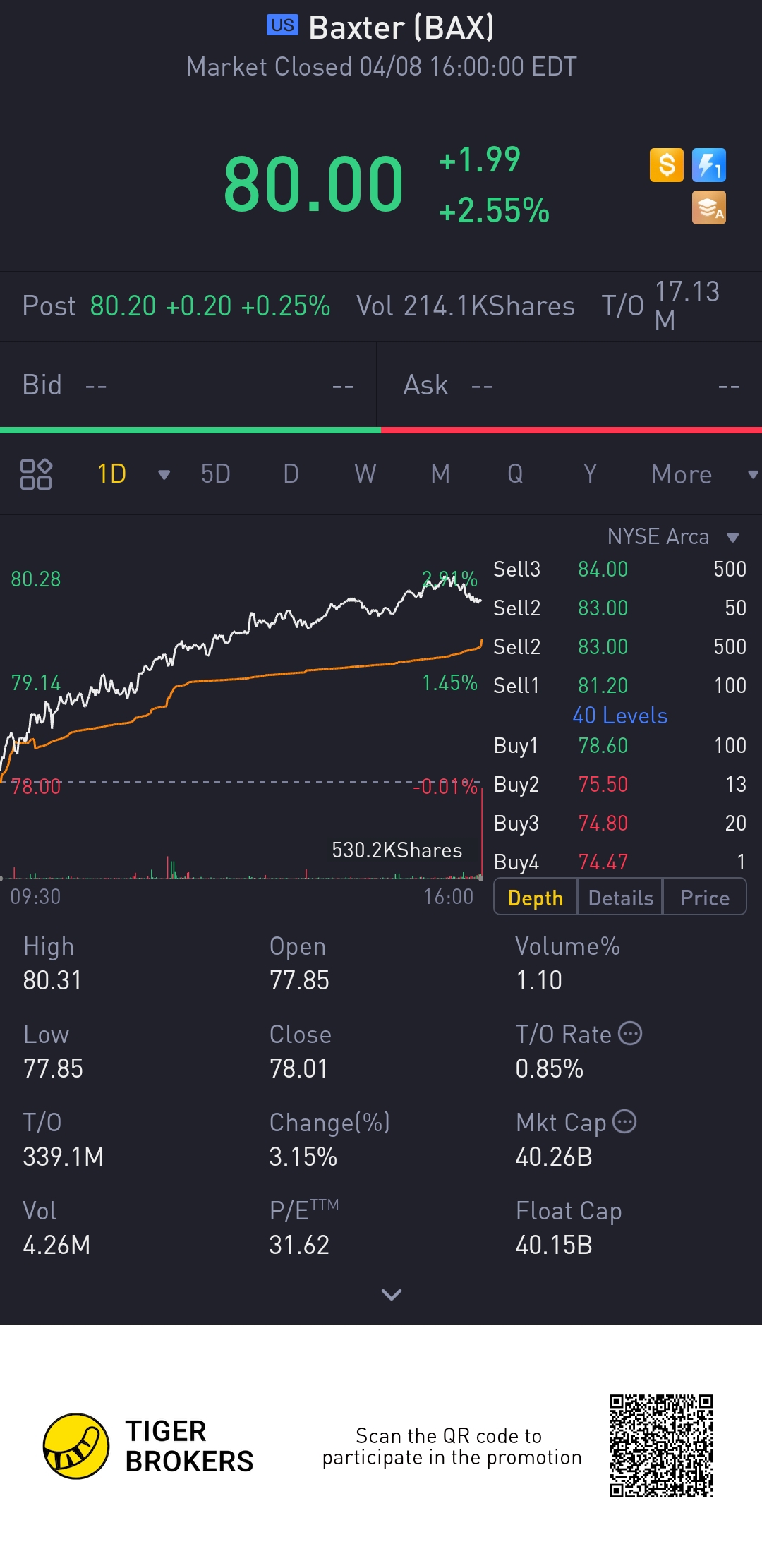762x1568 pixels.
Task: Expand more stats with bottom chevron
Action: (392, 1294)
